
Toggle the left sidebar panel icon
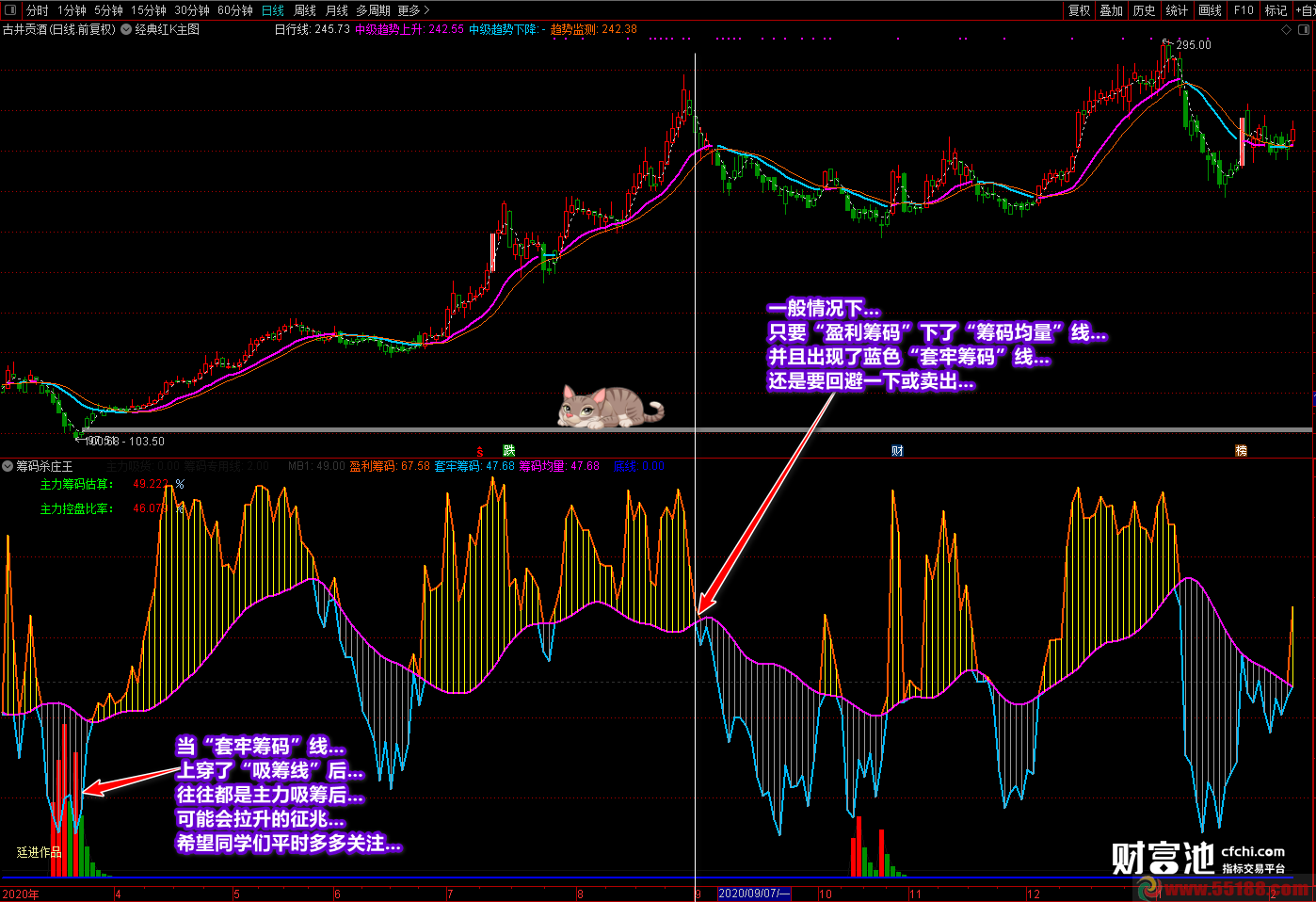10,10
